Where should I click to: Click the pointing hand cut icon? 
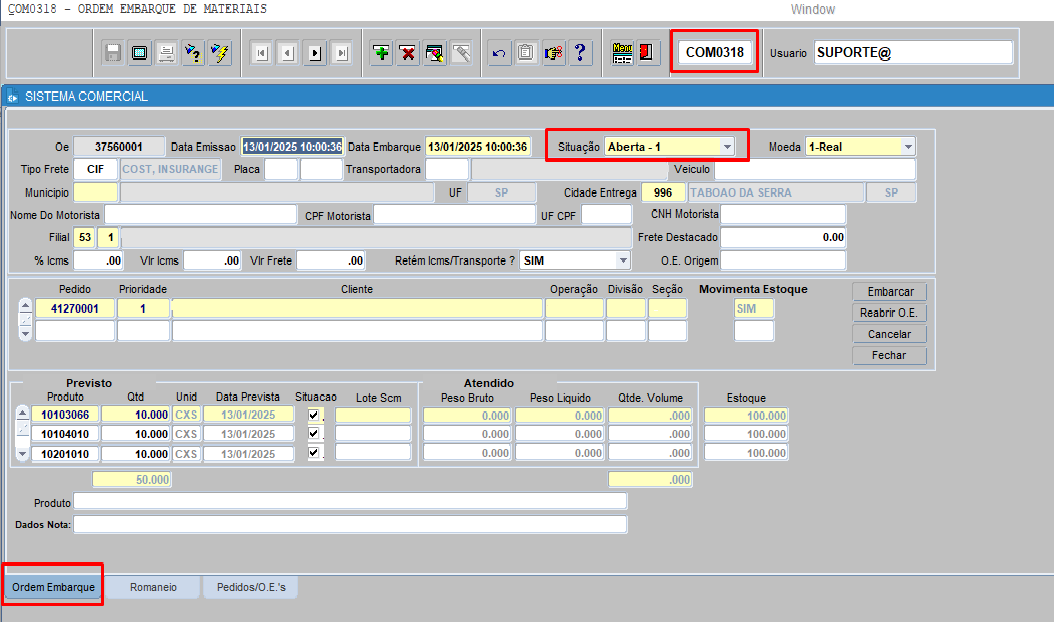(553, 52)
